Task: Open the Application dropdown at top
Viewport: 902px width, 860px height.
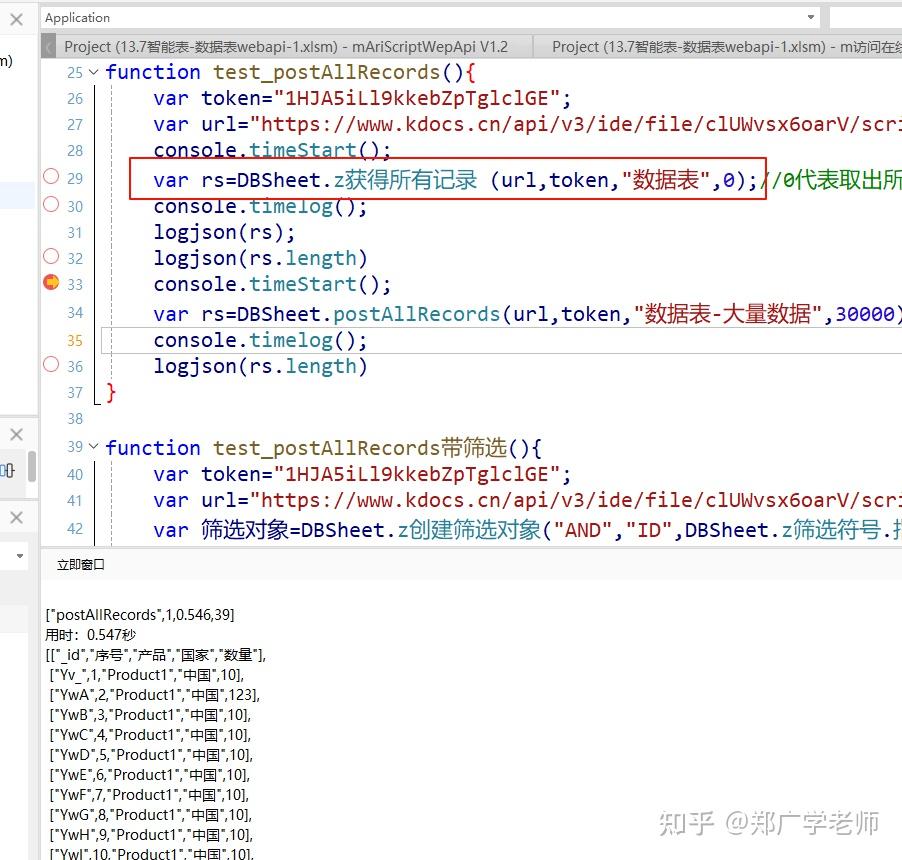Action: (x=810, y=17)
